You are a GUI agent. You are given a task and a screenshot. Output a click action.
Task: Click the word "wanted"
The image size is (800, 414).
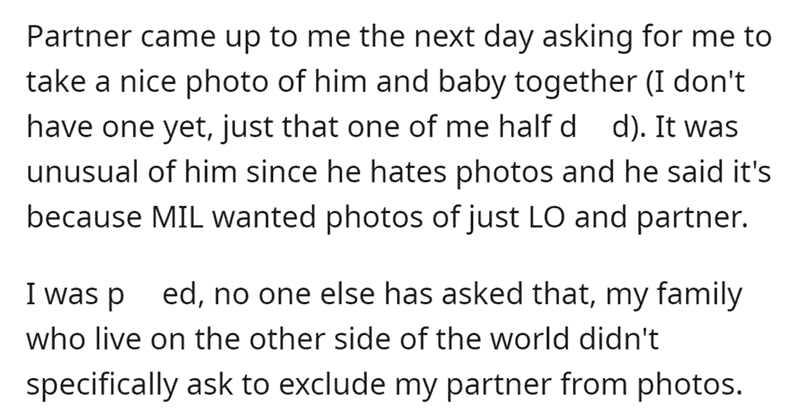coord(264,217)
